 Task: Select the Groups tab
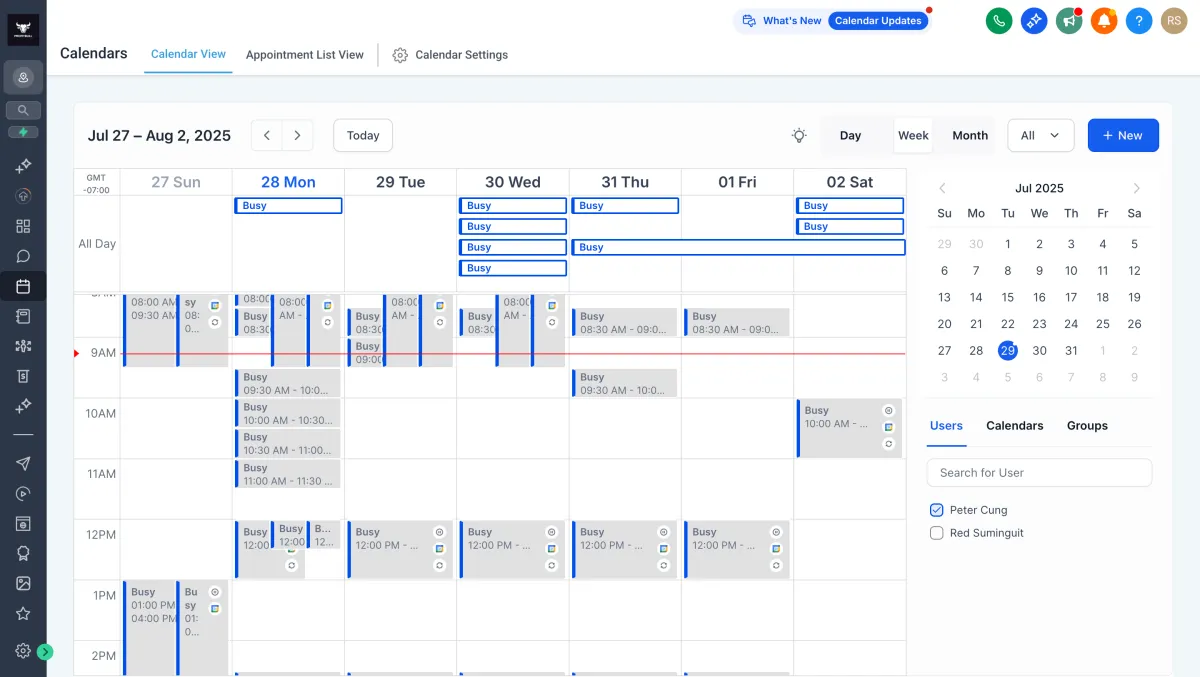(1087, 426)
